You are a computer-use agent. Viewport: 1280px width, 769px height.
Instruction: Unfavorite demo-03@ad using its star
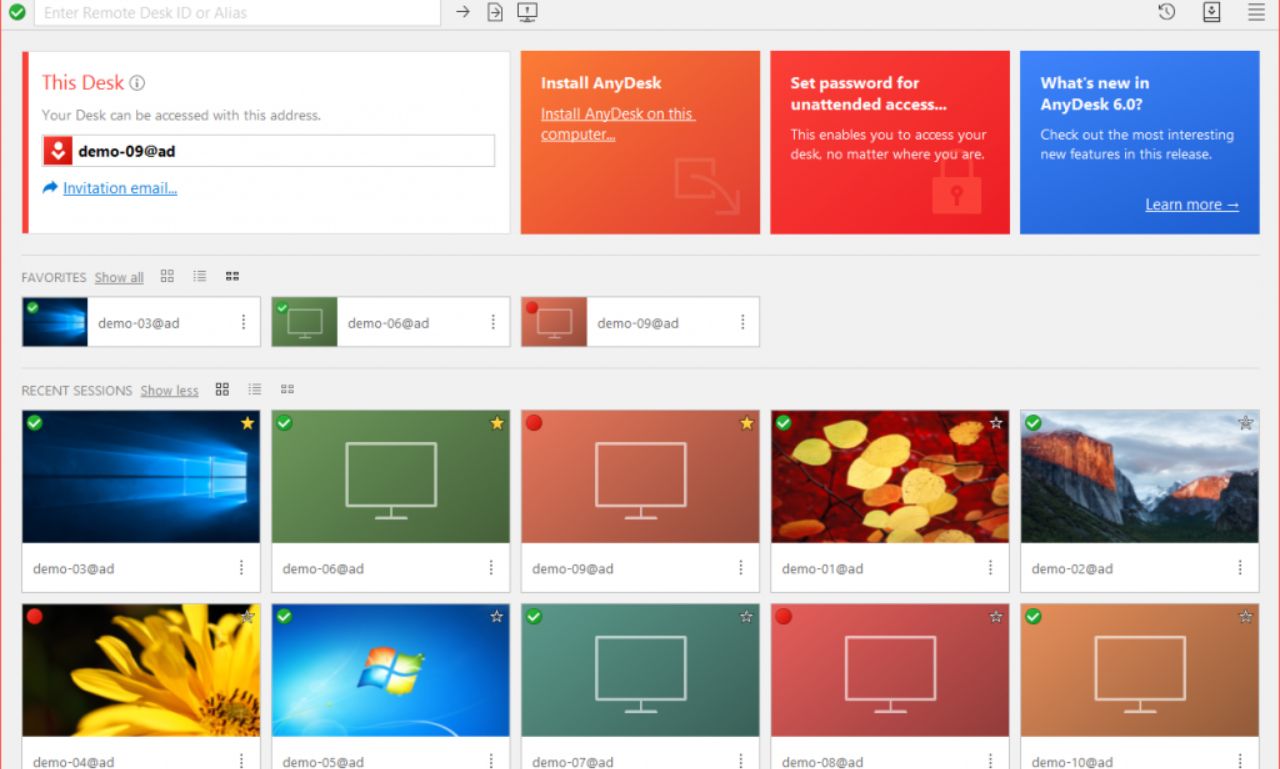[x=247, y=423]
